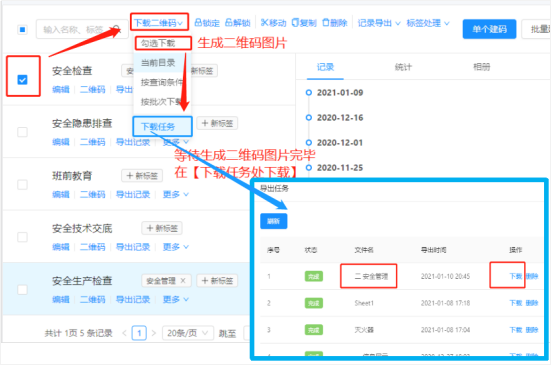Screen dimensions: 551x365
Task: Click 二维码 link under 安全检查
Action: (92, 90)
